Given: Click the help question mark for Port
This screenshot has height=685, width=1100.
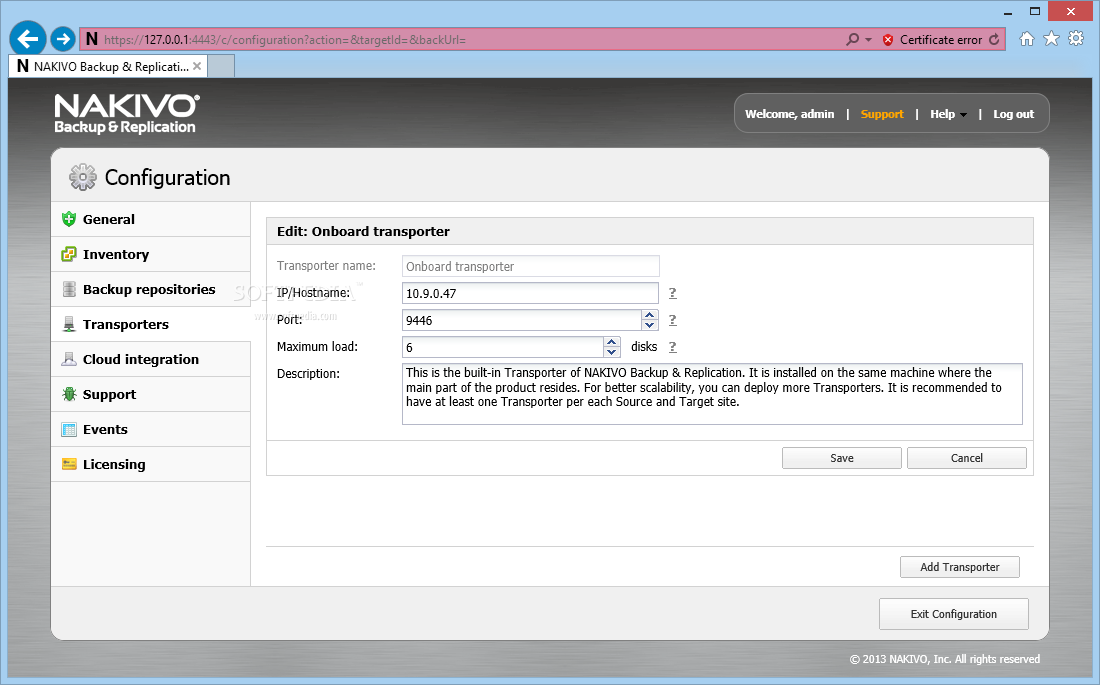Looking at the screenshot, I should pos(672,320).
